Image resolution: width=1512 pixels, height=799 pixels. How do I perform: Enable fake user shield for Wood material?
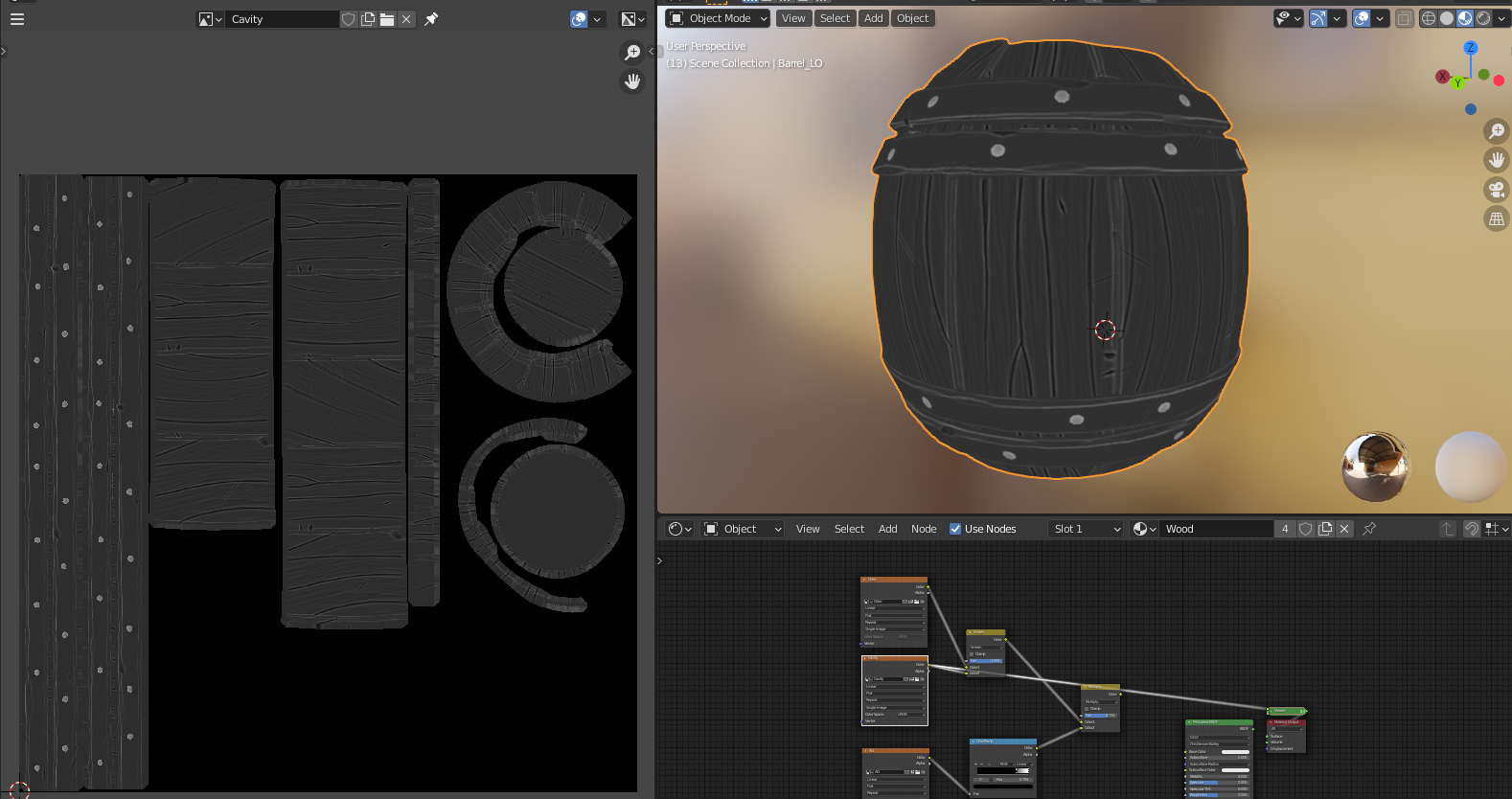(1305, 529)
